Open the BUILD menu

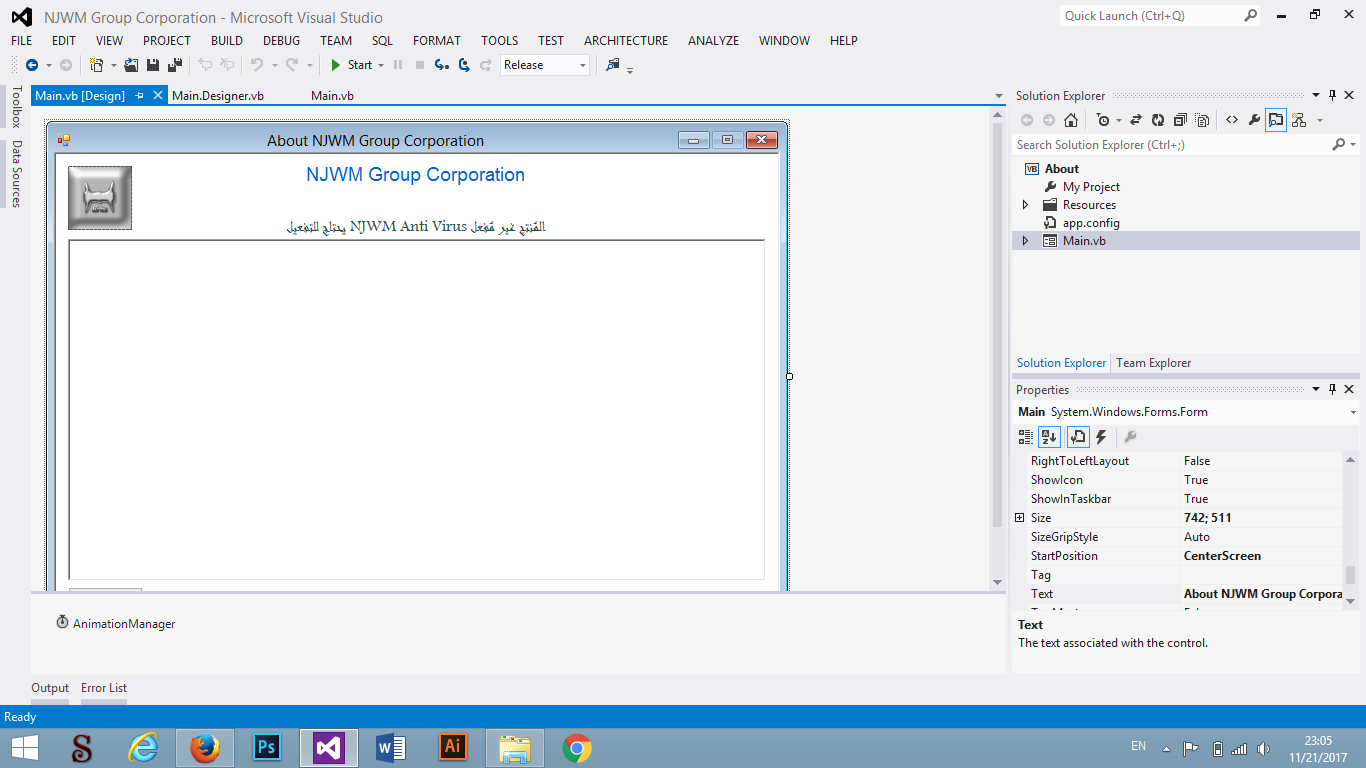coord(227,41)
